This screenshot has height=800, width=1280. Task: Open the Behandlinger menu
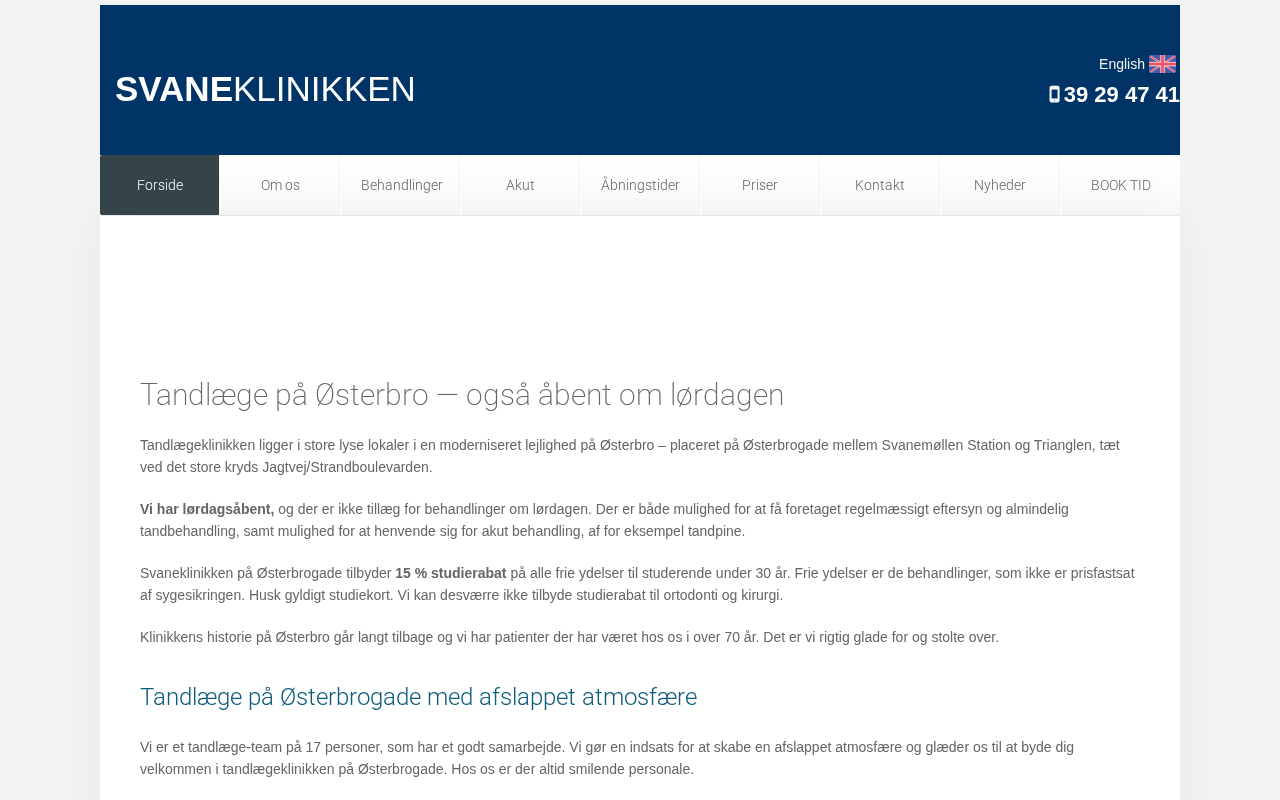coord(401,185)
